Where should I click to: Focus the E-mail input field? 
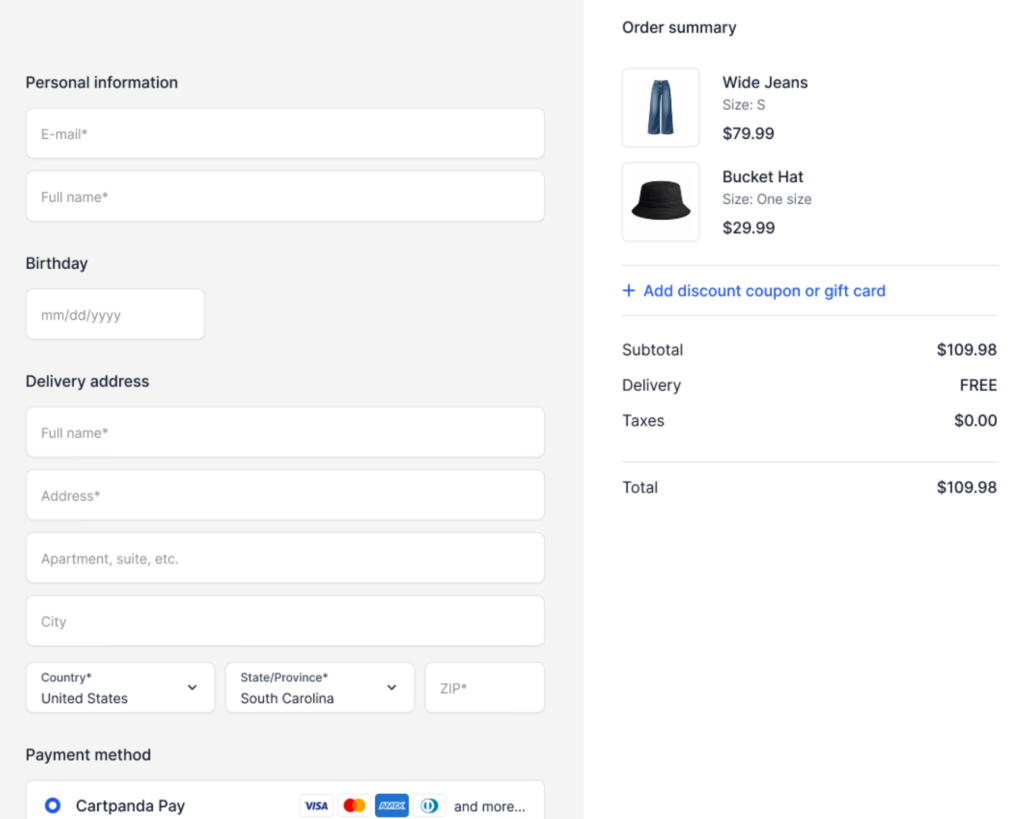285,134
